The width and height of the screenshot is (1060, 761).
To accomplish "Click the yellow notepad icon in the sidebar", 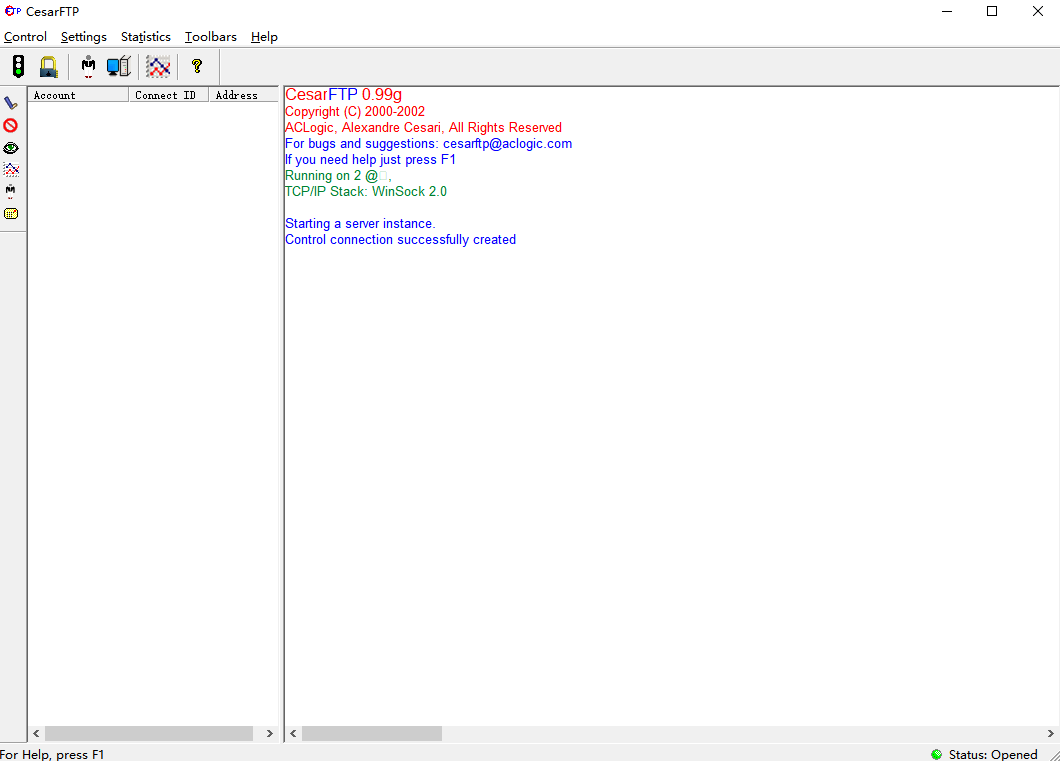I will point(11,213).
